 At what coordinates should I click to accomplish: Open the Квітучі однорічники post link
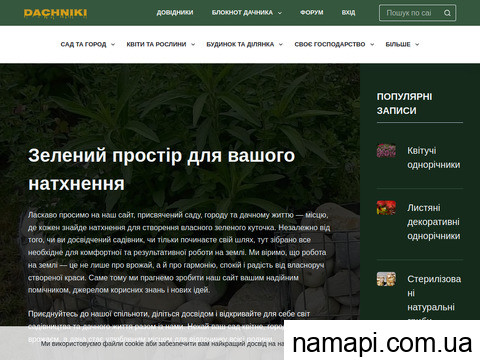(433, 158)
